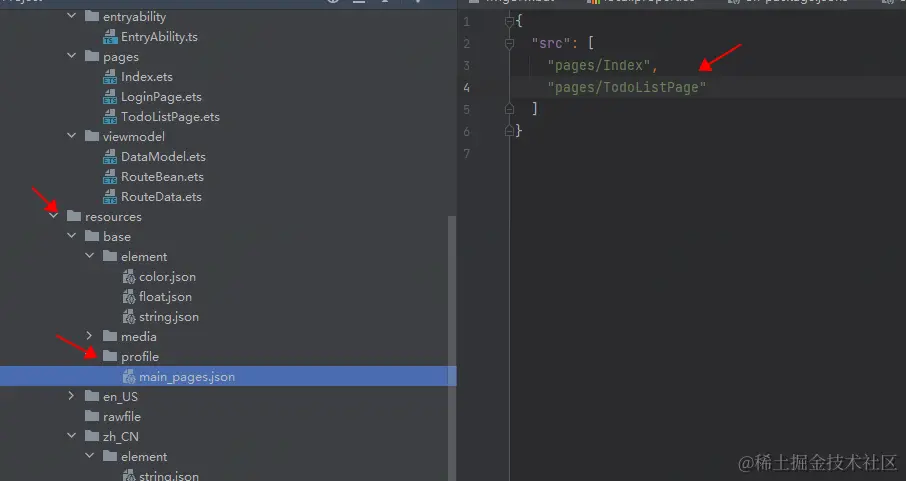The width and height of the screenshot is (906, 481).
Task: Expand the media folder chevron
Action: [90, 336]
